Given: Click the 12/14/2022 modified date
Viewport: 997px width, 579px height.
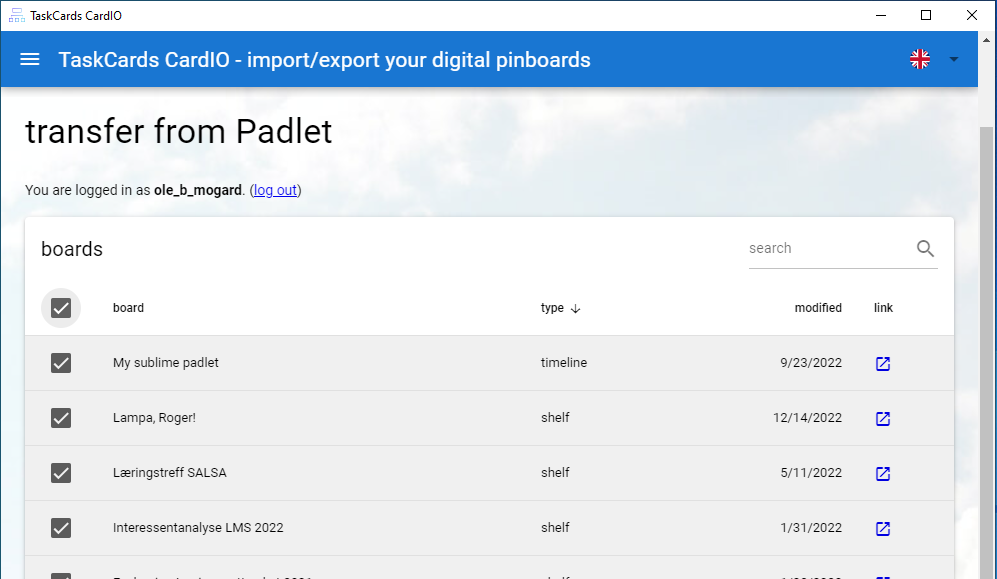Looking at the screenshot, I should click(807, 418).
